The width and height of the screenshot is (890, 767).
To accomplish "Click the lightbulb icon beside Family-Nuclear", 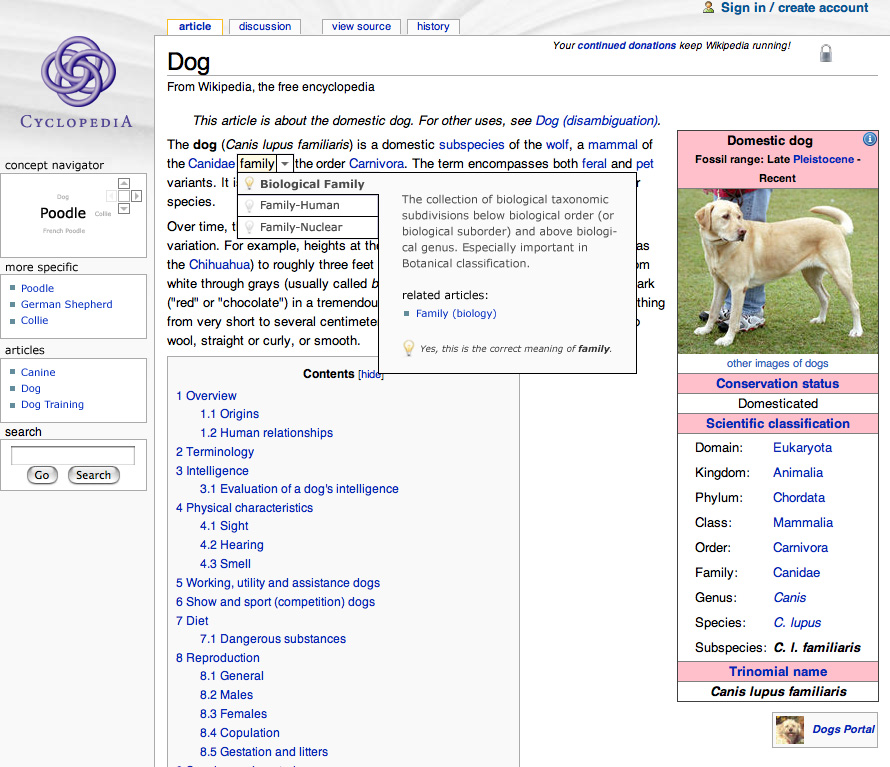I will 249,227.
